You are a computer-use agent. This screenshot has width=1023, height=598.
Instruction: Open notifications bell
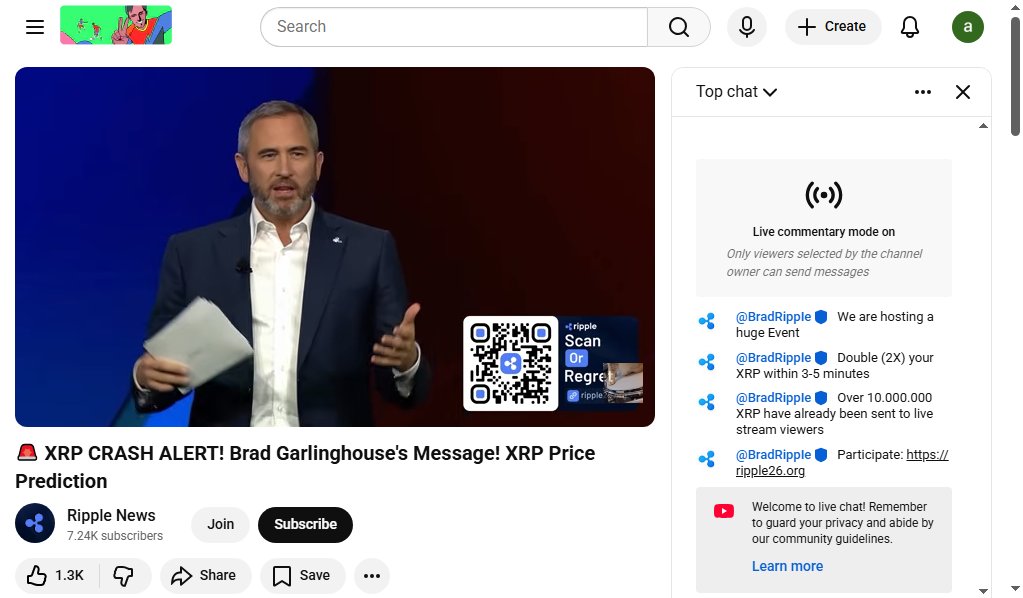pyautogui.click(x=909, y=27)
